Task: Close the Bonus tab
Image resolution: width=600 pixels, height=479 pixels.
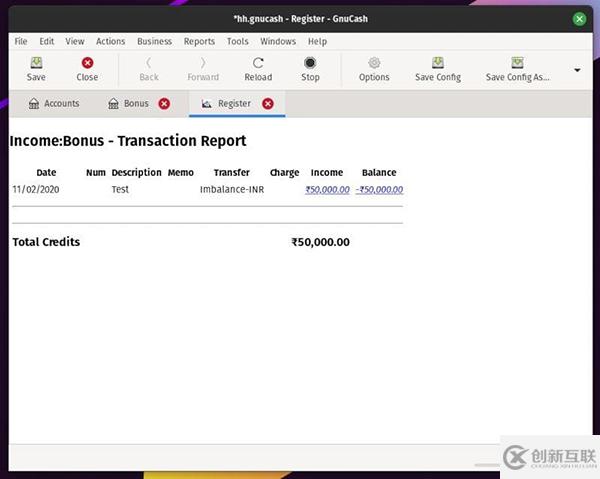Action: (x=164, y=104)
